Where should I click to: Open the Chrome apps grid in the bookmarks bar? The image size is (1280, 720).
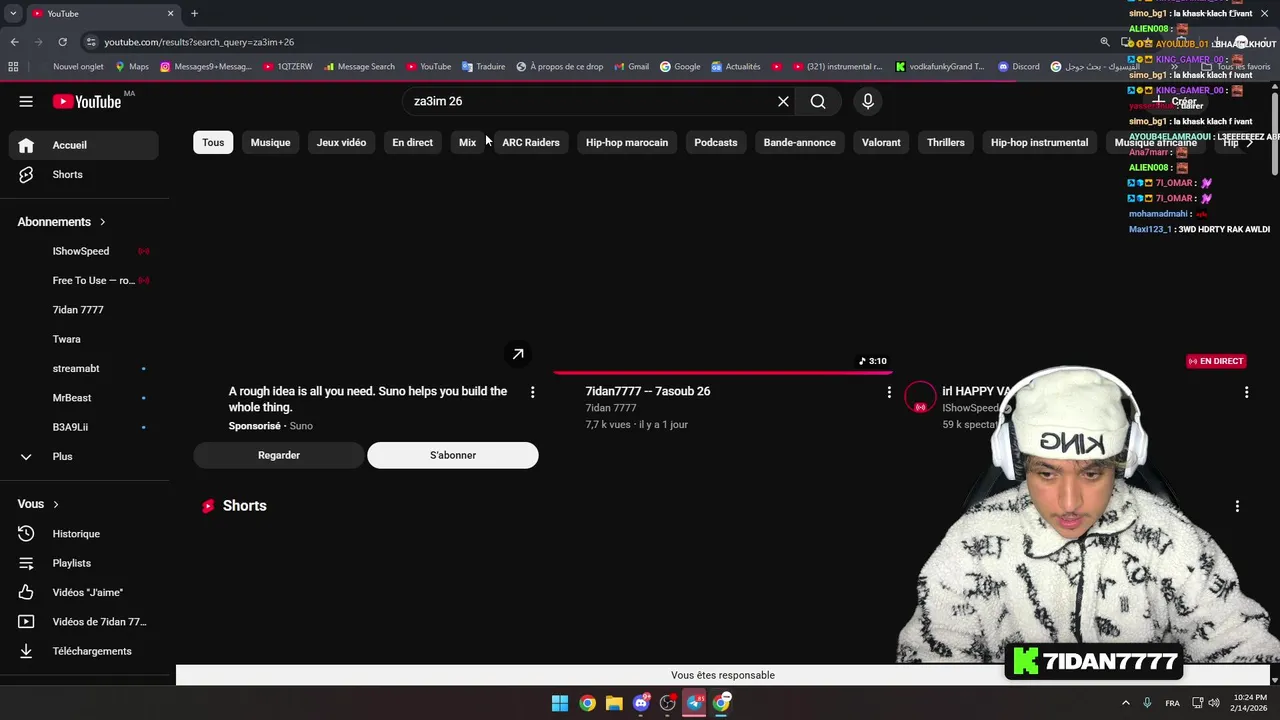click(13, 67)
